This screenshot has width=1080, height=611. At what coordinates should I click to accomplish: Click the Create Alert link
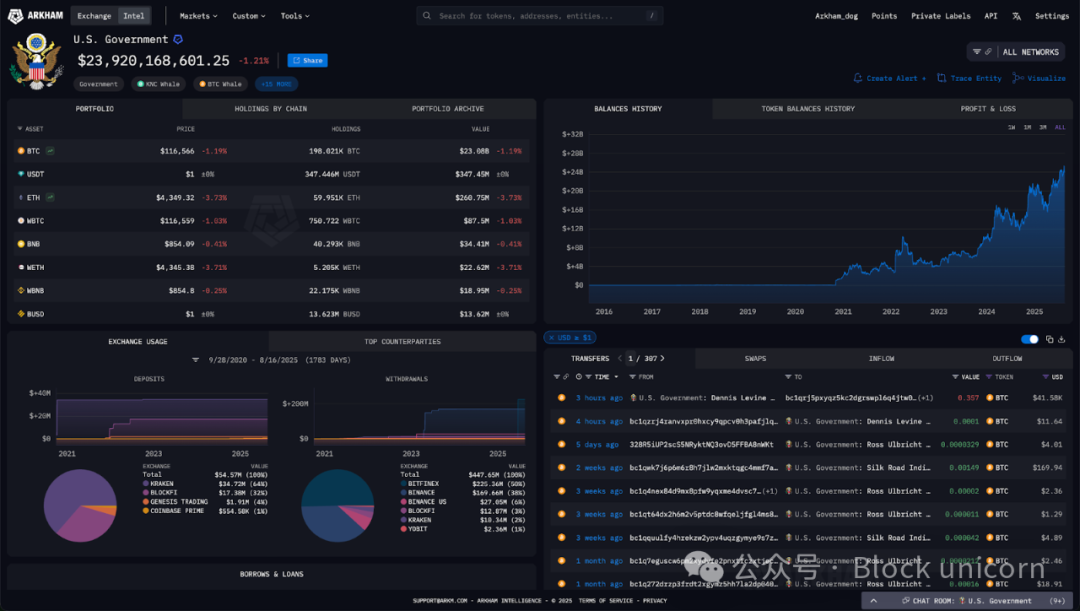point(890,78)
